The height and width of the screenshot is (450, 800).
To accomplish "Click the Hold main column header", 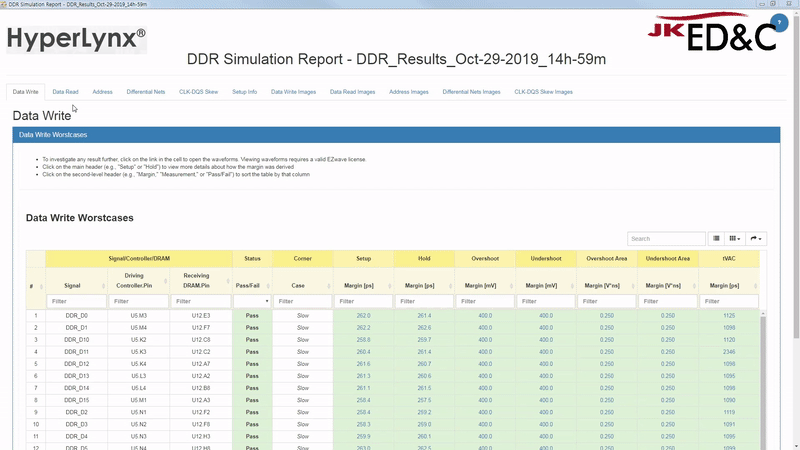I will click(x=424, y=259).
